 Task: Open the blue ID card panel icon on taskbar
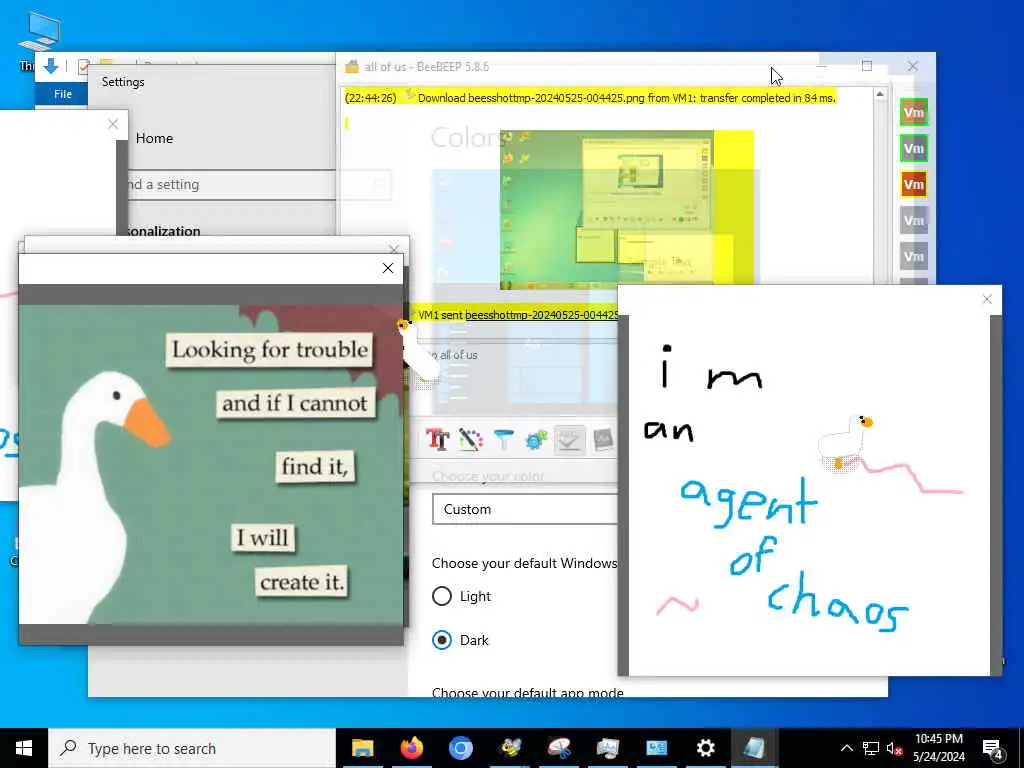[x=656, y=748]
